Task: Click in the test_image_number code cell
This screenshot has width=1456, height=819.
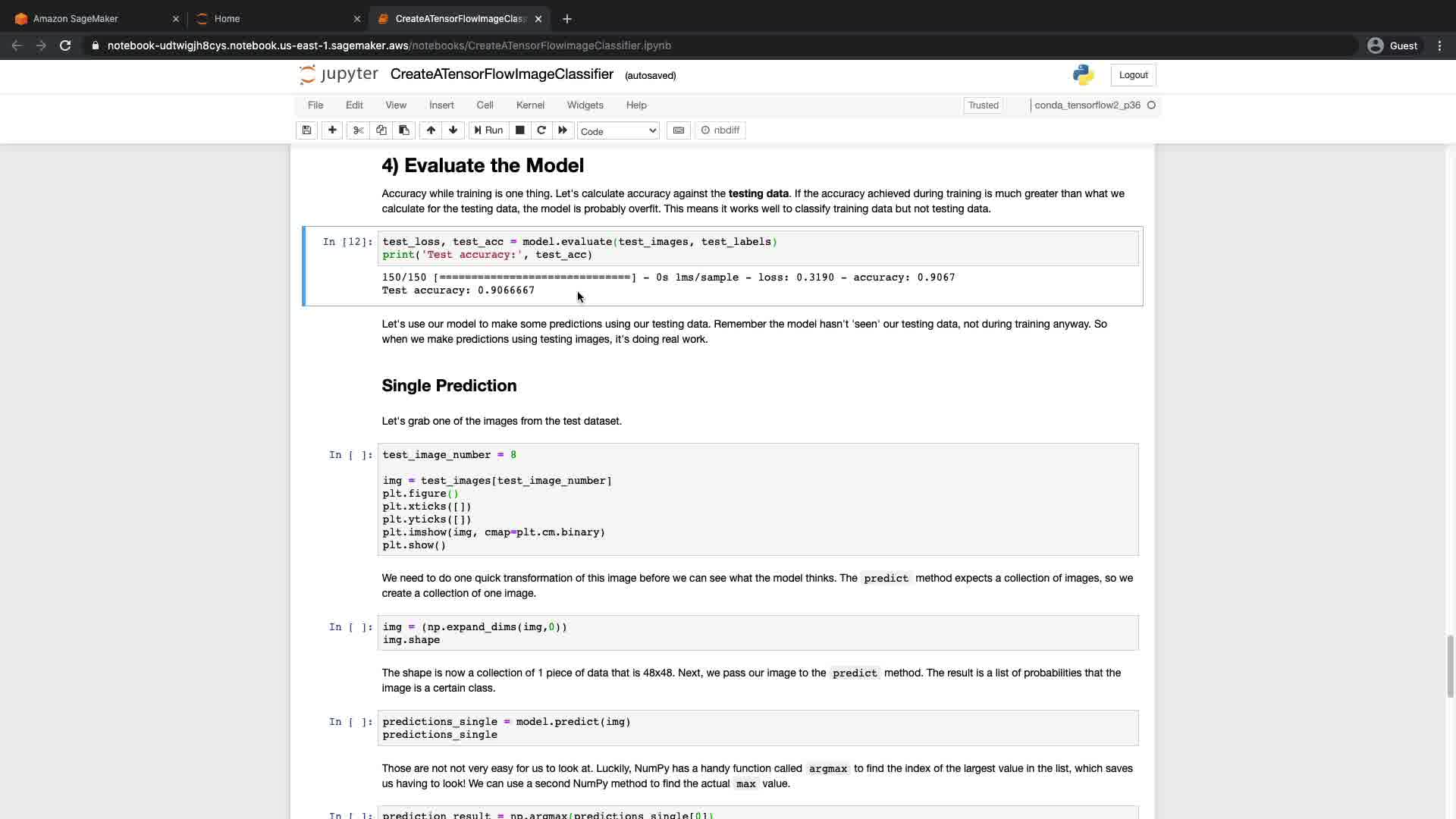Action: coord(758,500)
